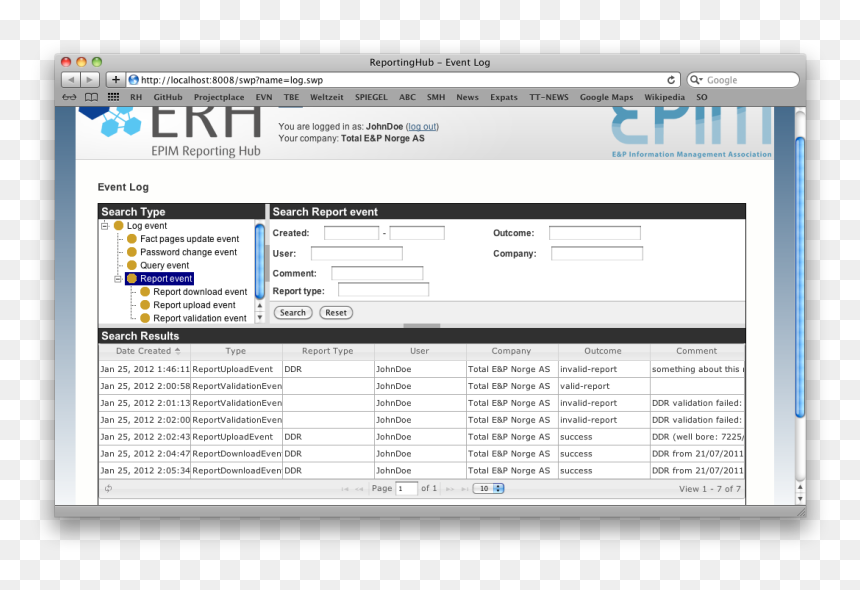Go to previous page of results

pos(359,489)
